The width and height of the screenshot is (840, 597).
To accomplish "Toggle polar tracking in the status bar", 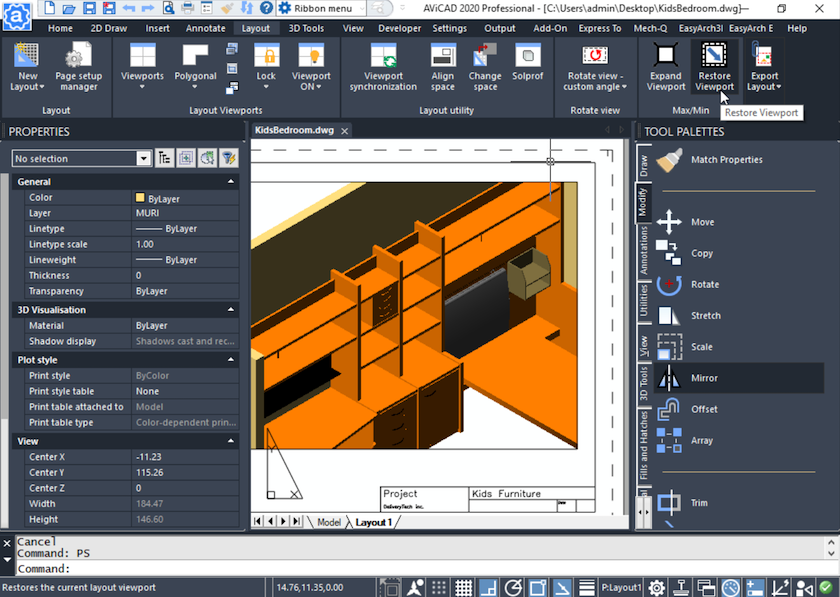I will click(512, 587).
